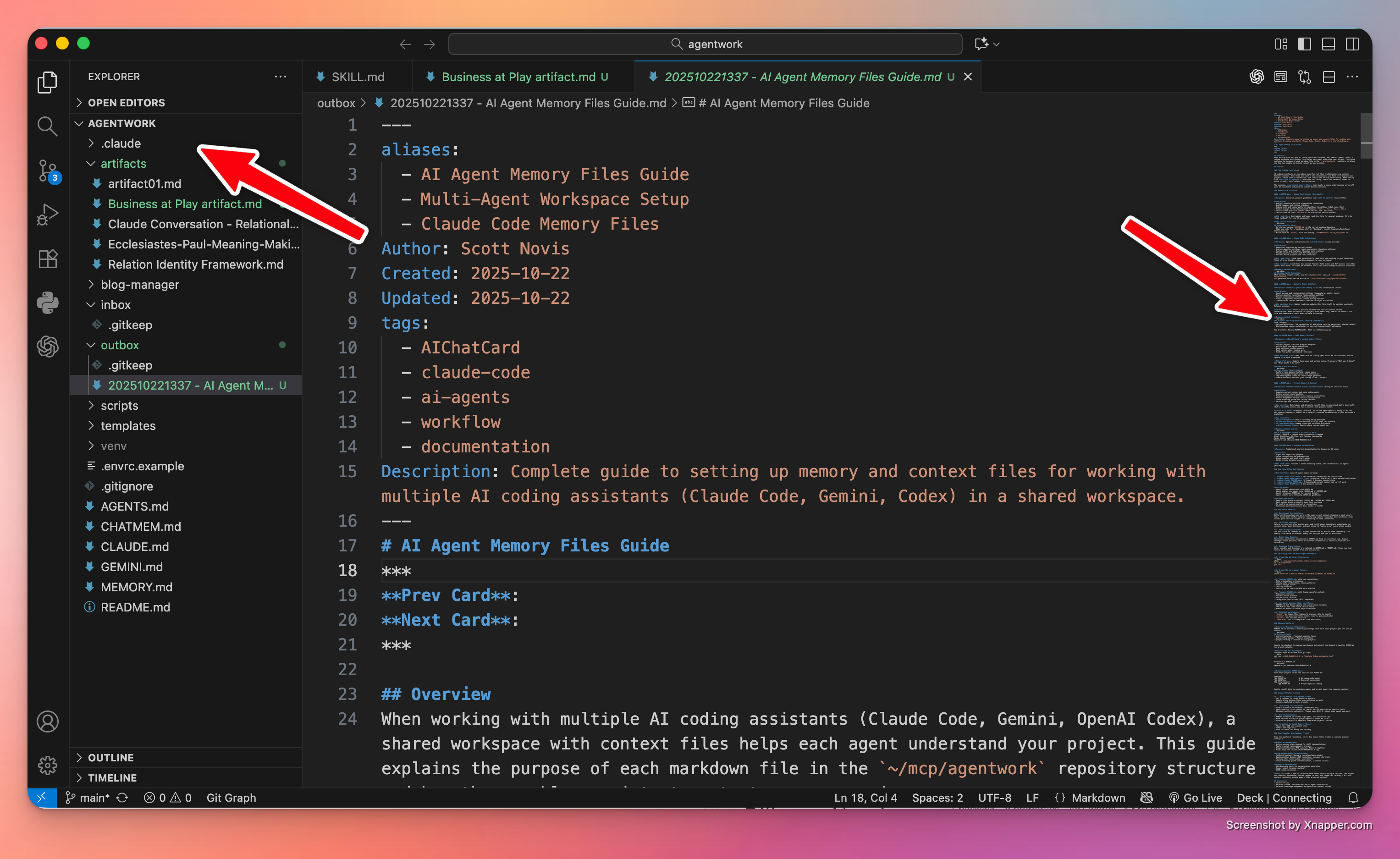Open the Search view in the activity bar
1400x859 pixels.
tap(48, 126)
